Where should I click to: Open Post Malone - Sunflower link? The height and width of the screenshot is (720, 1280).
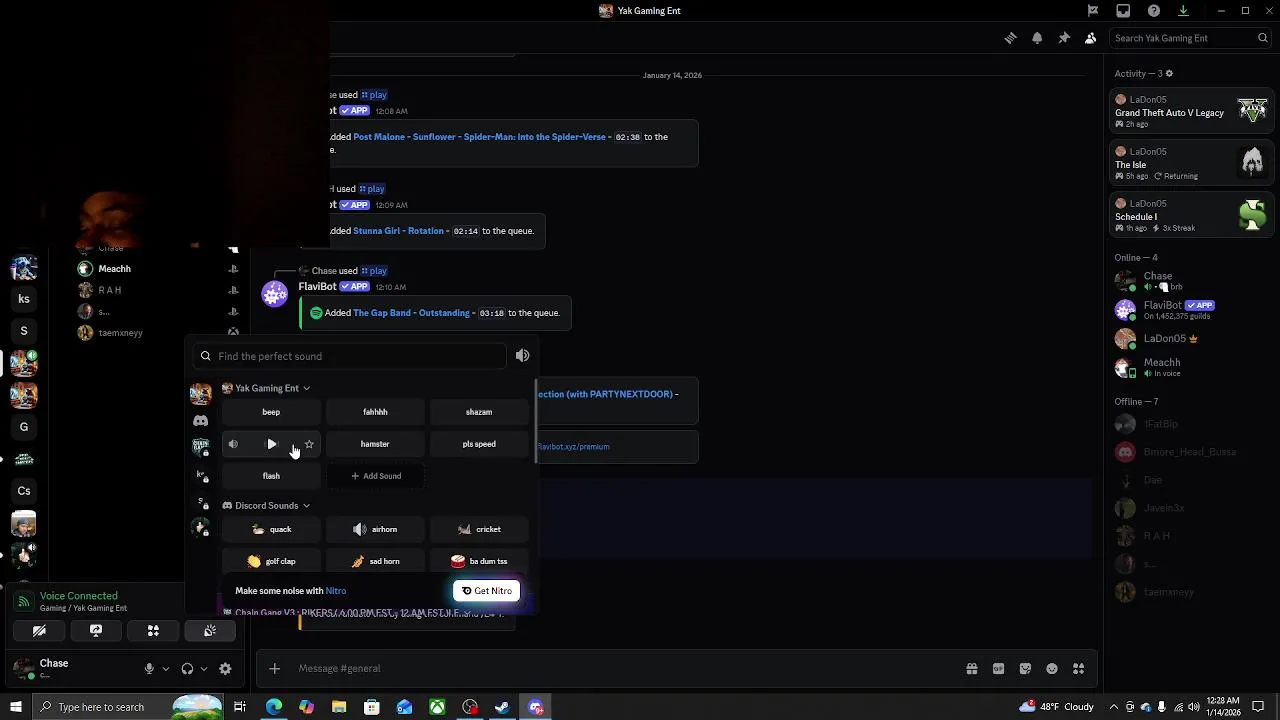(480, 137)
